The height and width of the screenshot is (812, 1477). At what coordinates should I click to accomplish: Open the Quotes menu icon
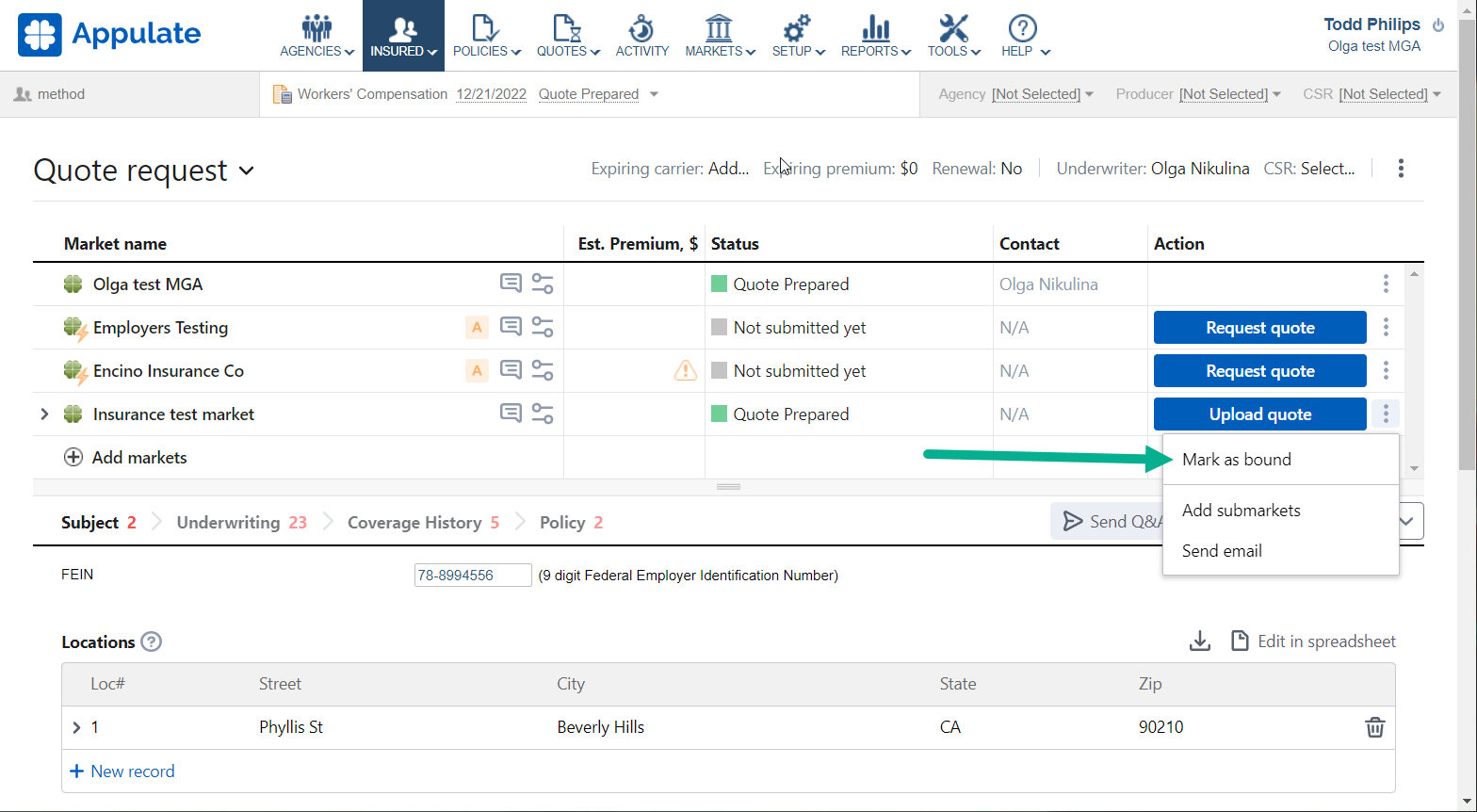[x=568, y=28]
